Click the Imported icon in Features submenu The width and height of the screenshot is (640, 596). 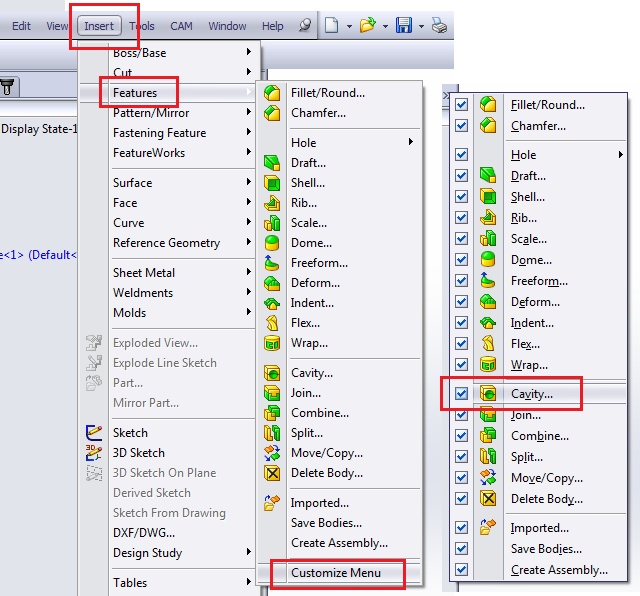click(x=272, y=503)
